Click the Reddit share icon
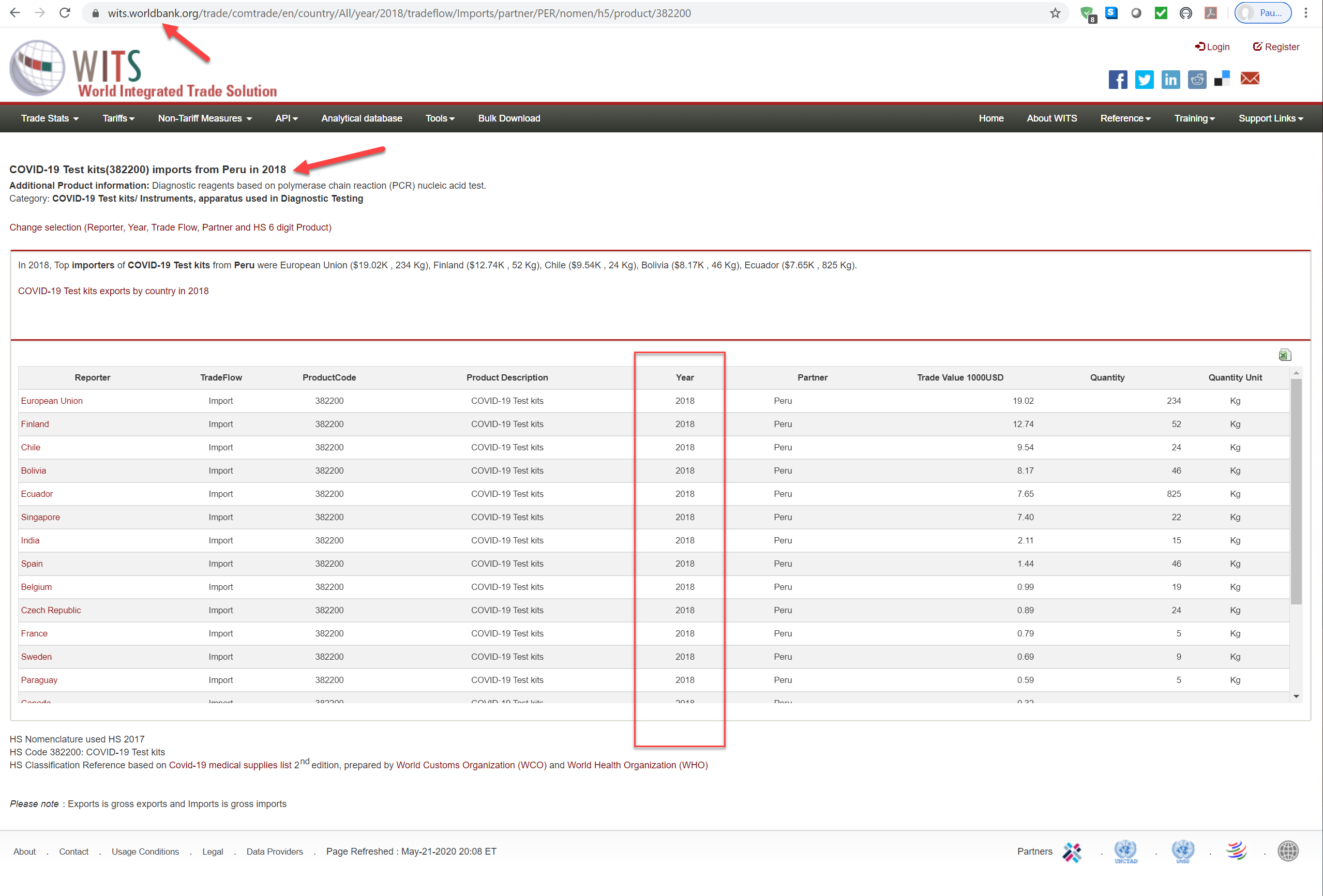This screenshot has height=896, width=1323. tap(1197, 80)
